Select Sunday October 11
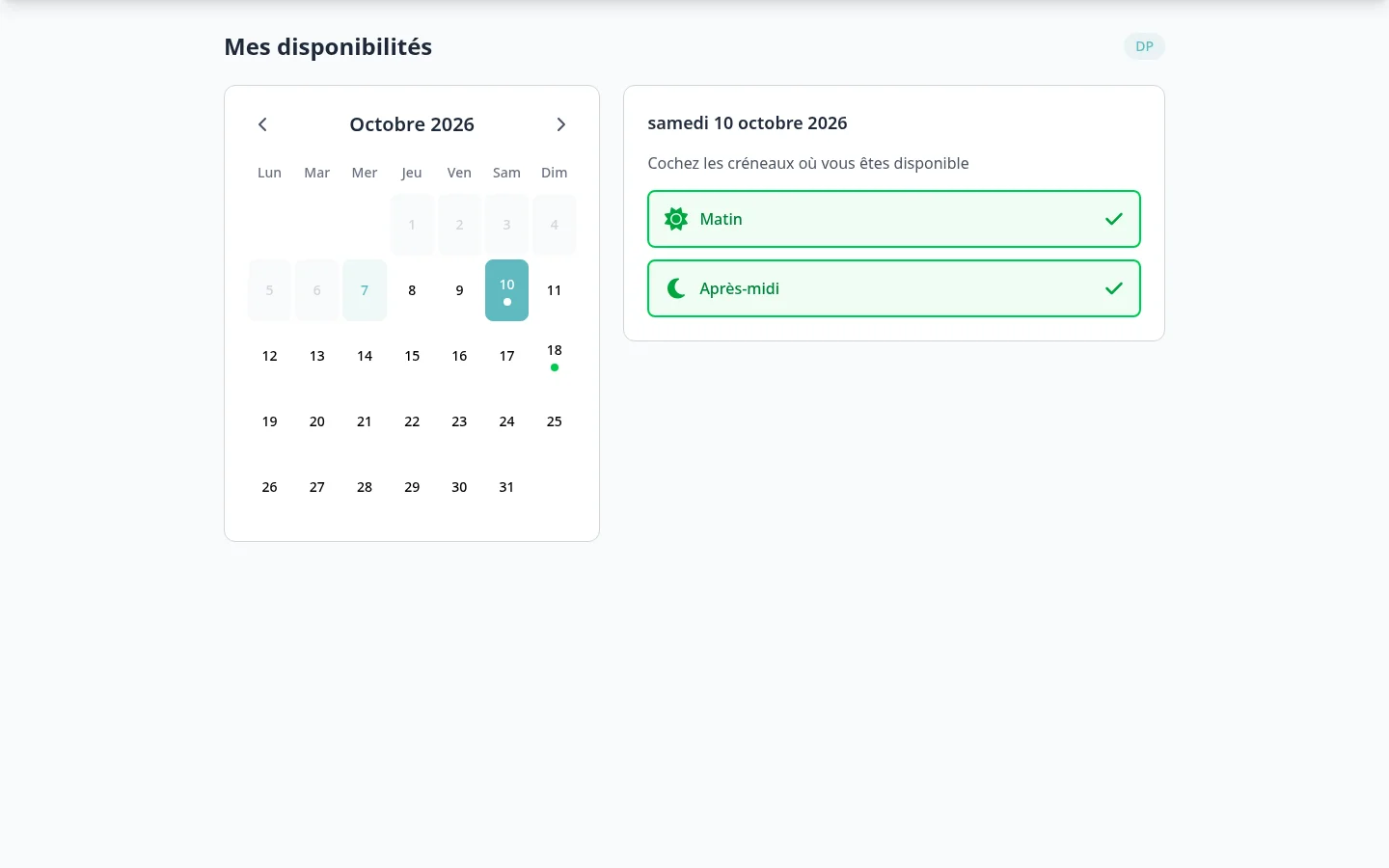This screenshot has height=868, width=1389. (554, 290)
